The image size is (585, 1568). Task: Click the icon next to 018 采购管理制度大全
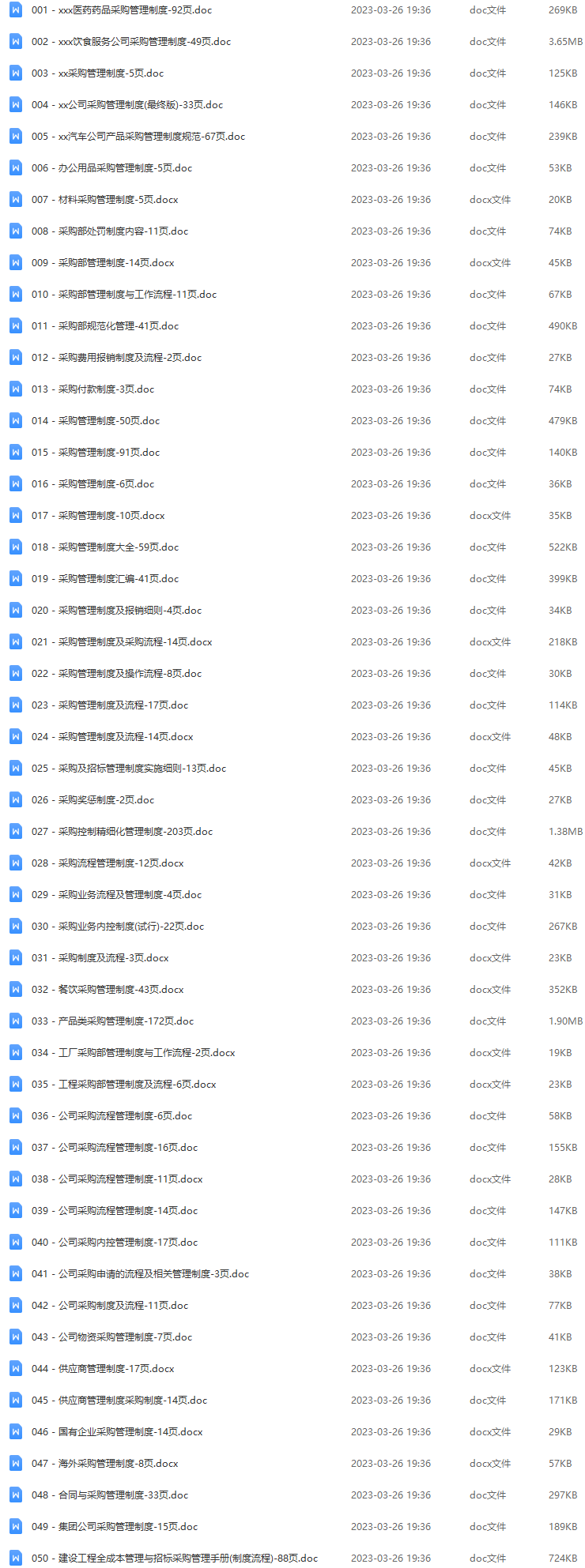[16, 547]
